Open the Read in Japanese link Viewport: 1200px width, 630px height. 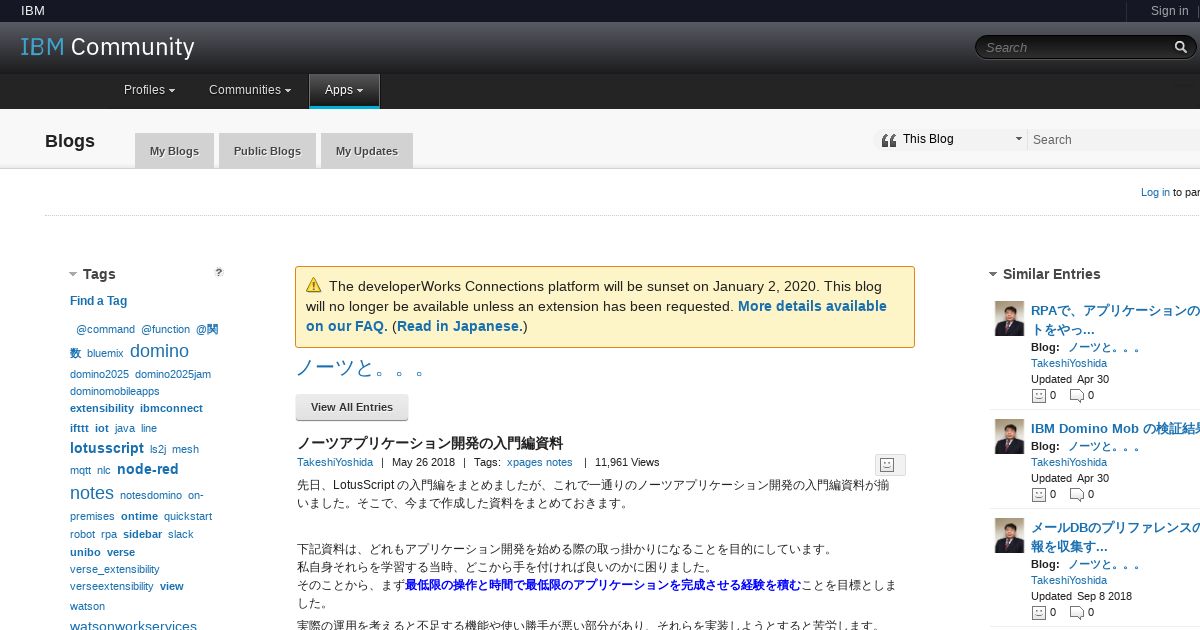click(x=460, y=326)
